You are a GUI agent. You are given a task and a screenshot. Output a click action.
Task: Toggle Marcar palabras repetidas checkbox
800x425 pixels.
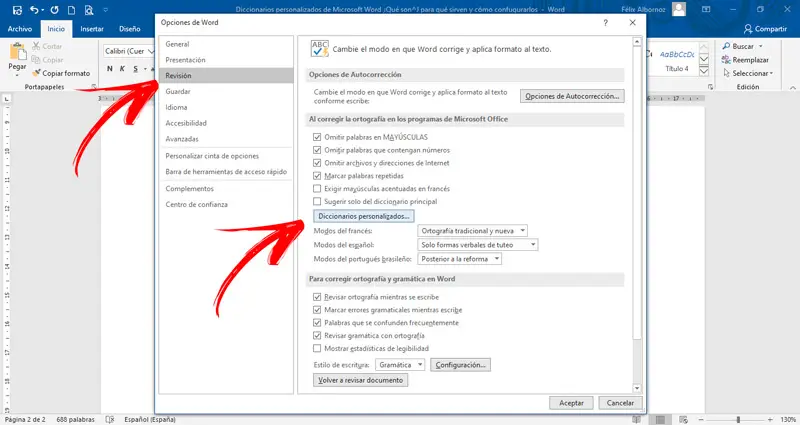tap(317, 176)
